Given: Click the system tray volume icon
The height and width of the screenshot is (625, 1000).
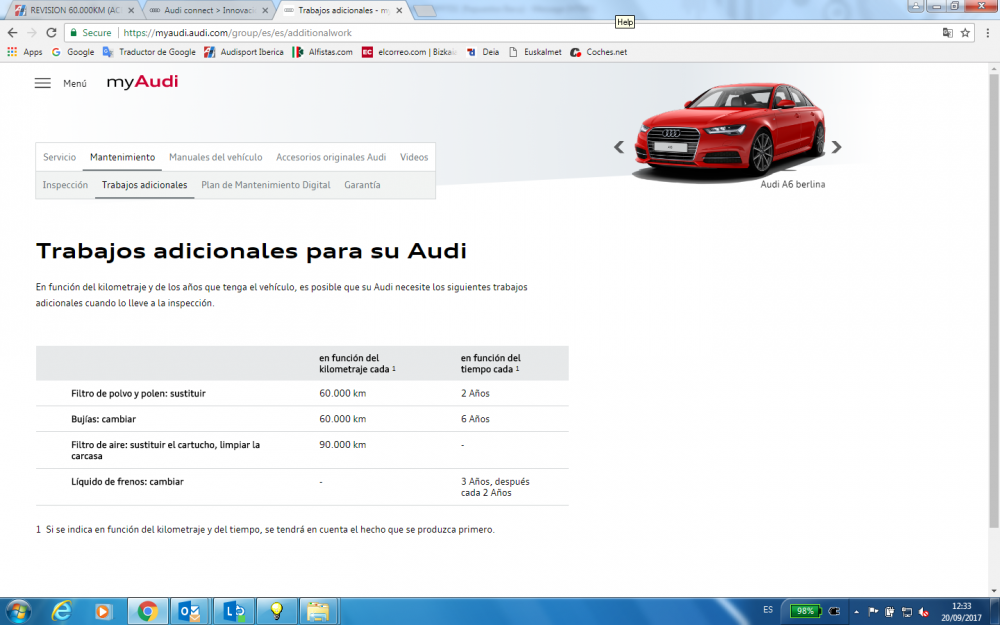Looking at the screenshot, I should point(923,612).
